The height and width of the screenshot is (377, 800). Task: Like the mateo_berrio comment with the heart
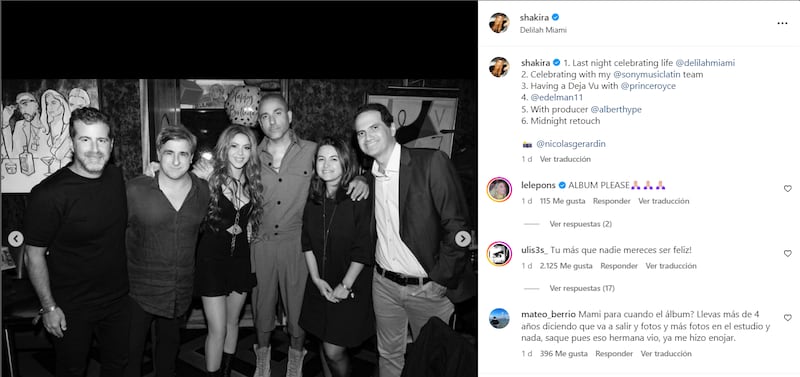pos(787,318)
